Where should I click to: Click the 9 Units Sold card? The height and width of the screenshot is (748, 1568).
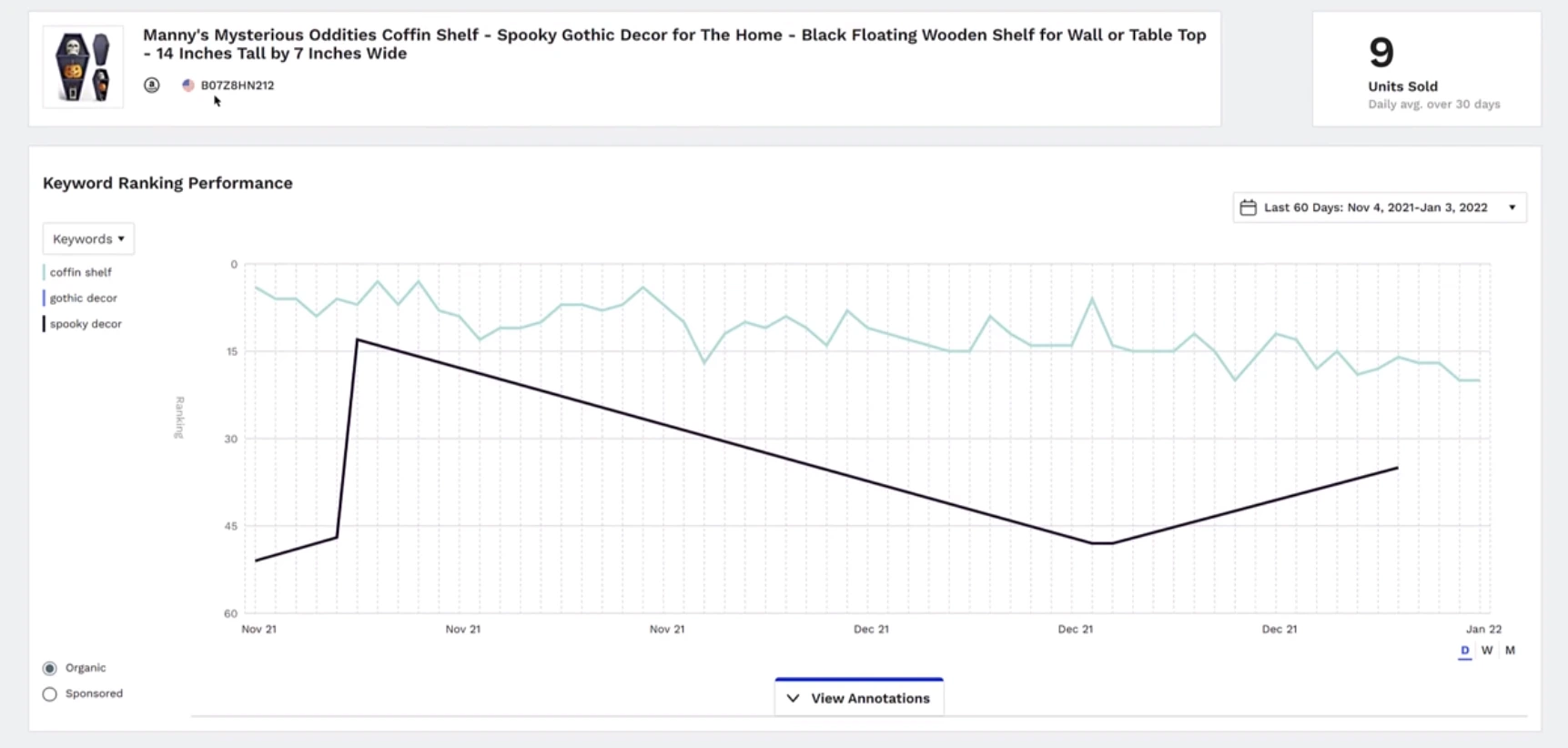[x=1426, y=69]
